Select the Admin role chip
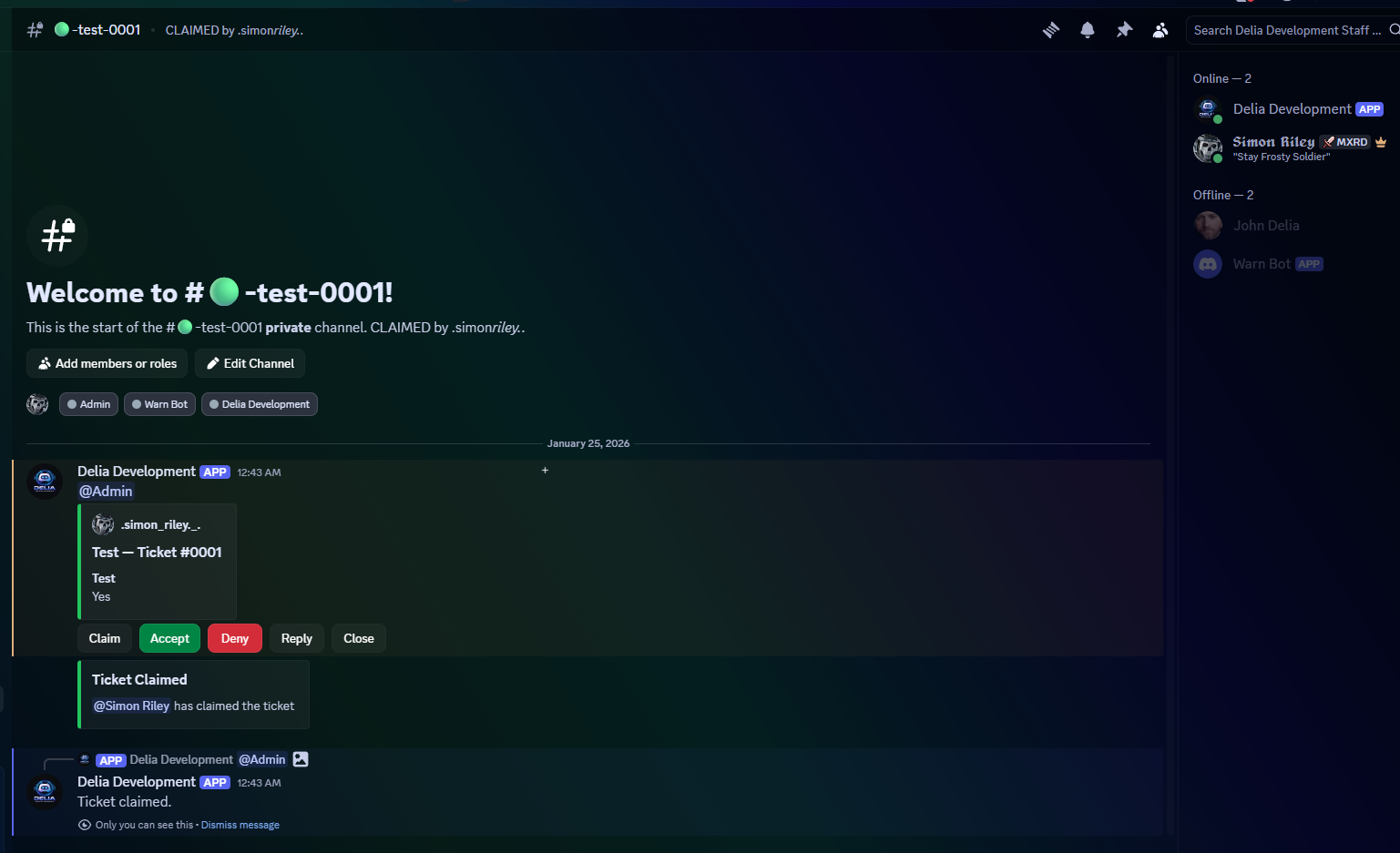Image resolution: width=1400 pixels, height=853 pixels. [88, 404]
